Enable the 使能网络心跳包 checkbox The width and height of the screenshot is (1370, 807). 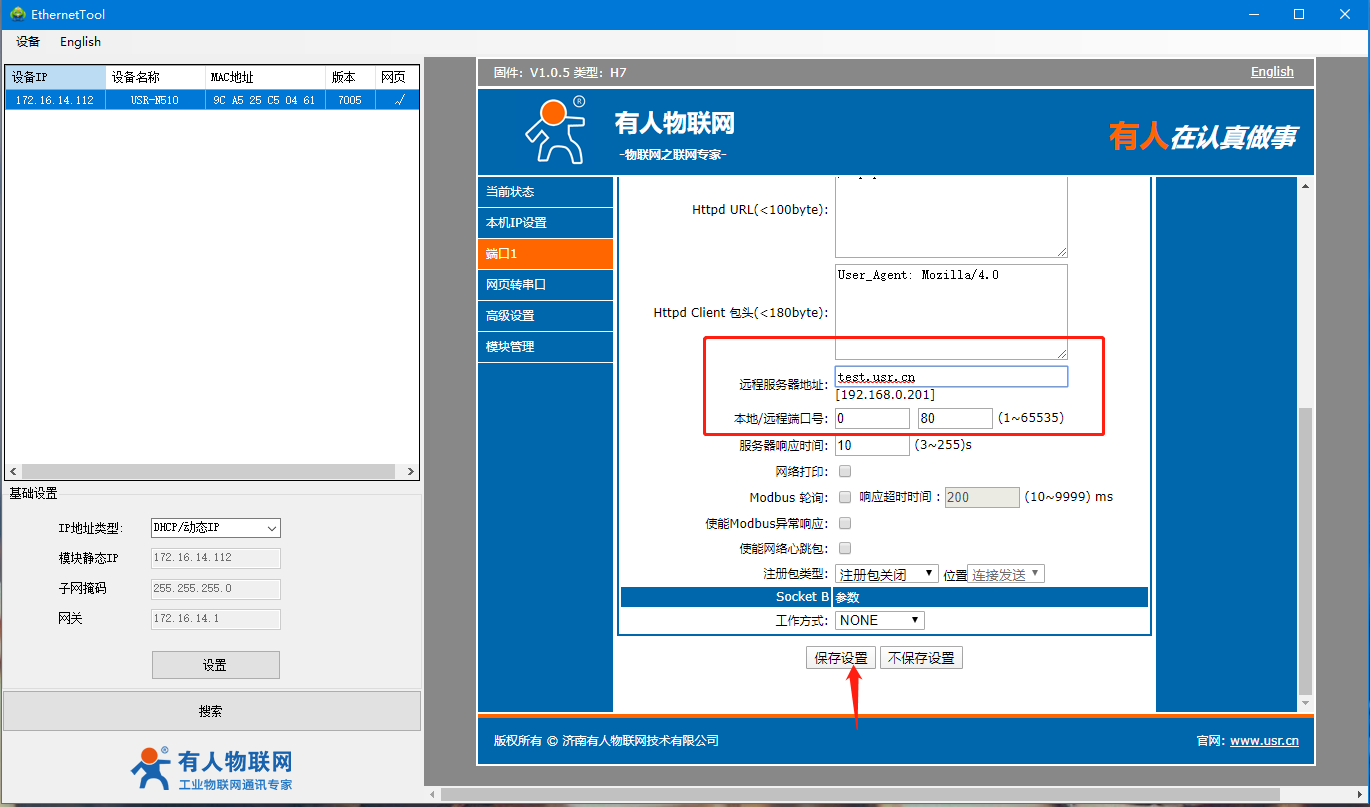coord(845,548)
